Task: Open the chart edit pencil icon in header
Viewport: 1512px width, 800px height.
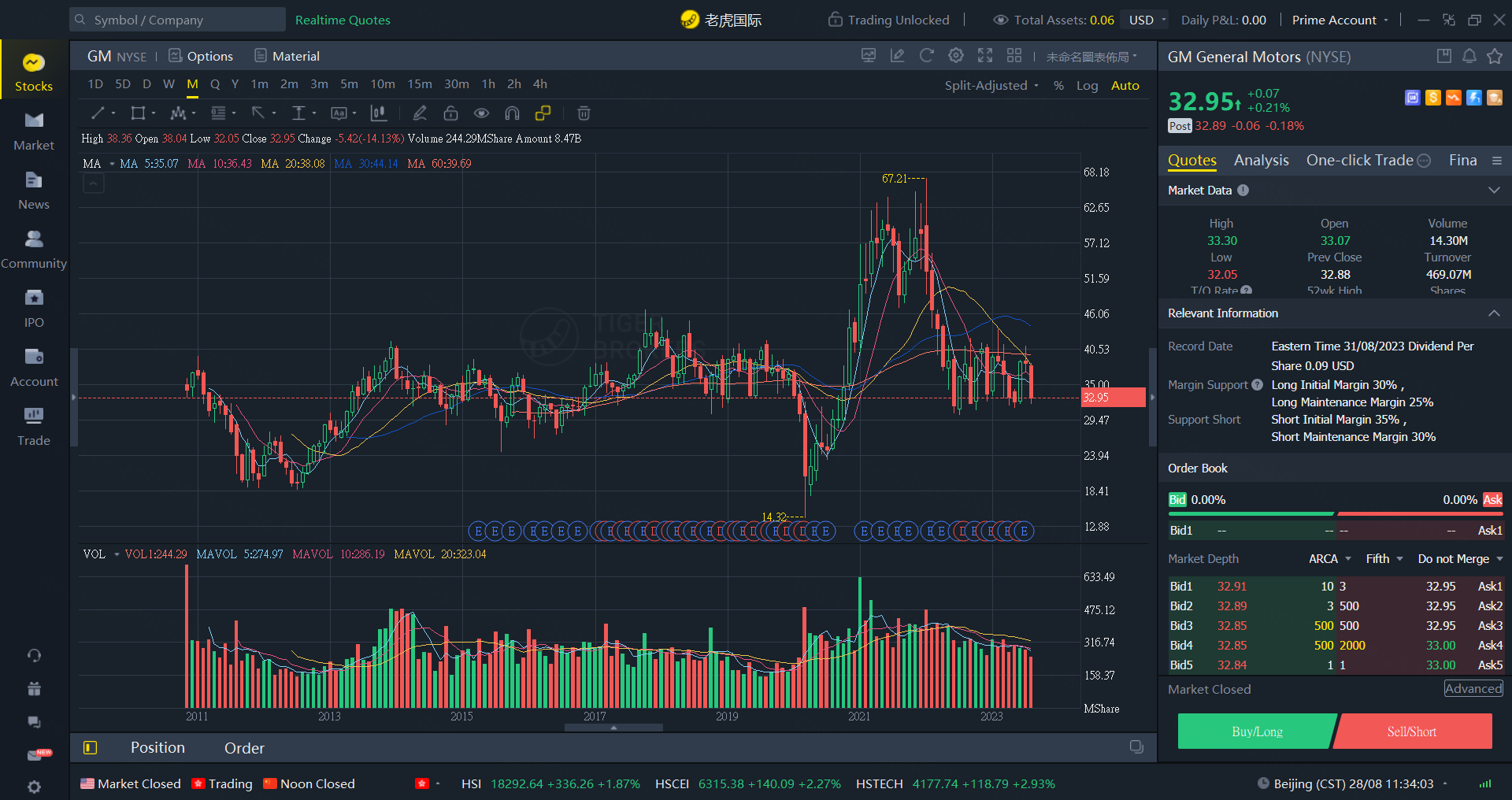Action: tap(897, 55)
